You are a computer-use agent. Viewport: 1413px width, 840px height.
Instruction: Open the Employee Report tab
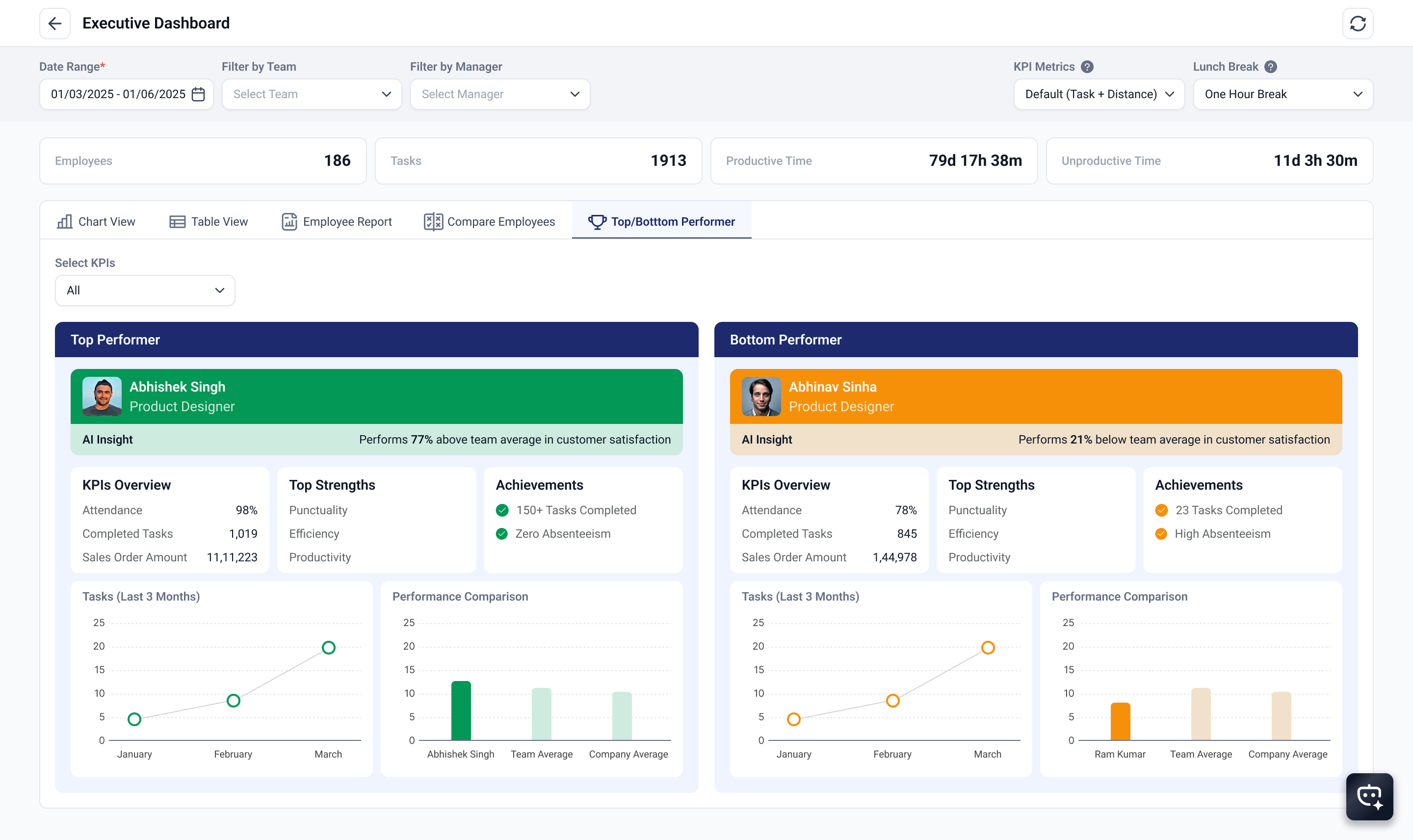point(337,221)
